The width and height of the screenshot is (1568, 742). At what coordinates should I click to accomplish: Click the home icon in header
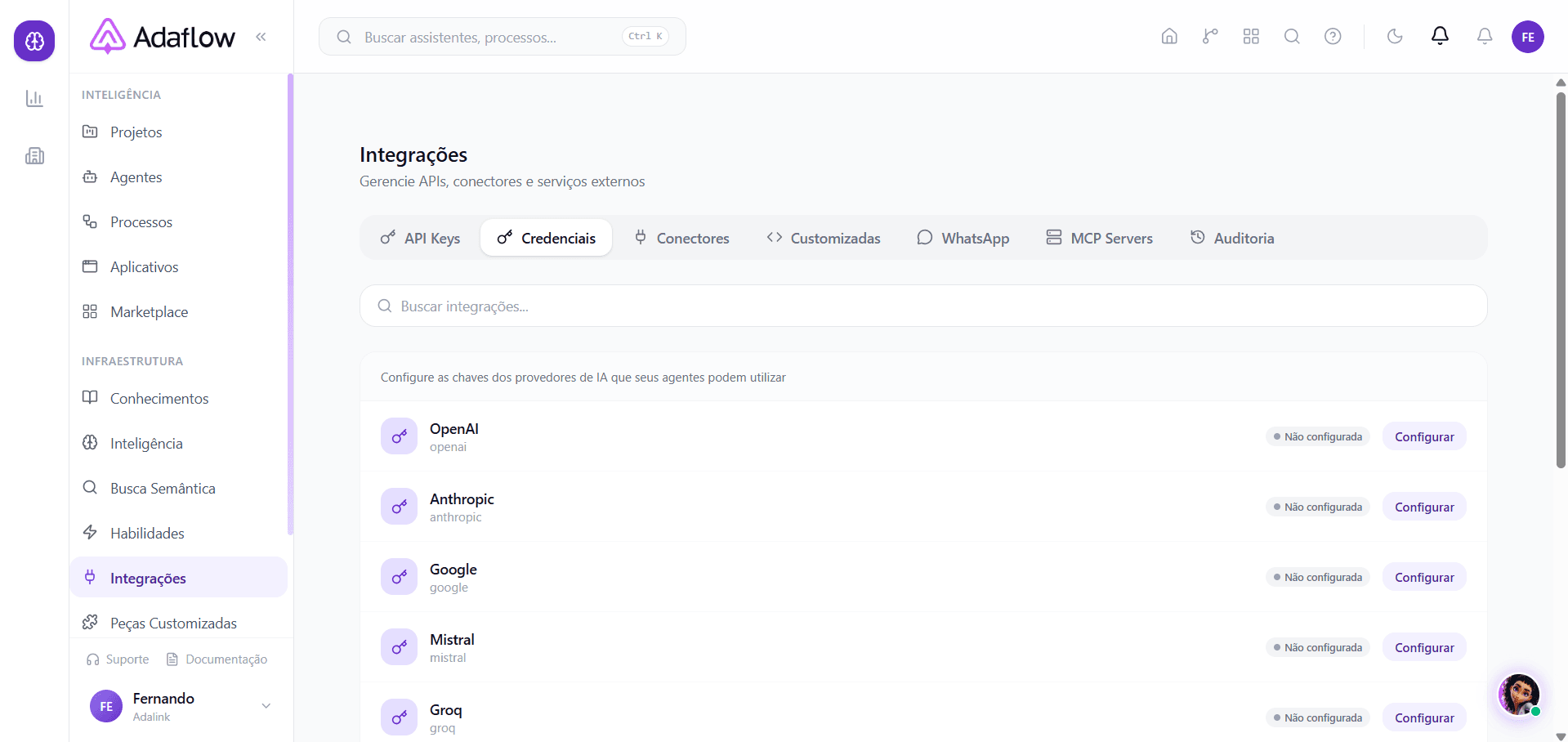pyautogui.click(x=1169, y=36)
